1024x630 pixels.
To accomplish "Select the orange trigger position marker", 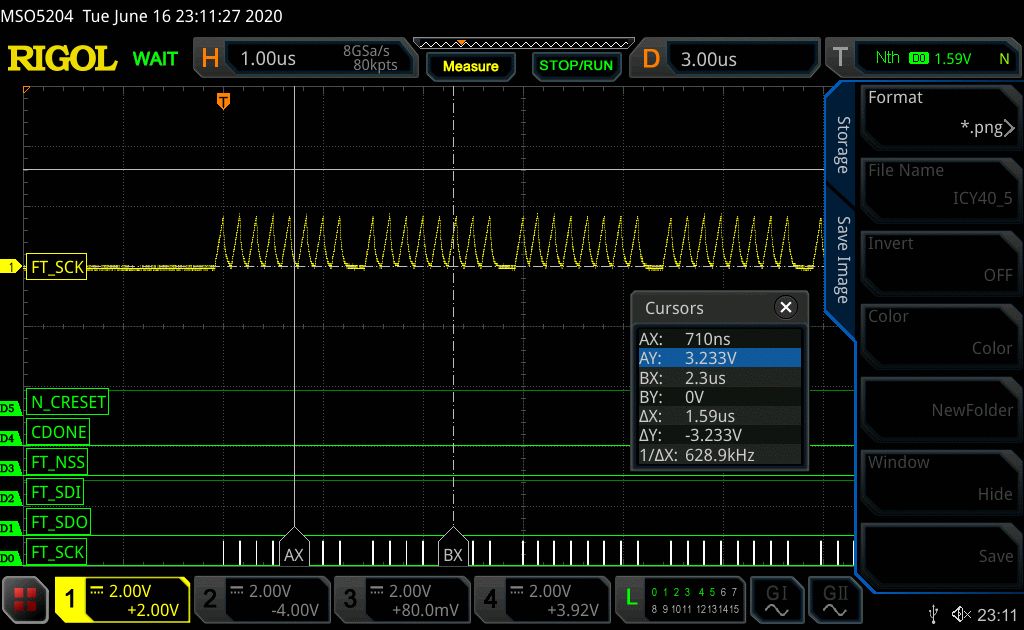I will pyautogui.click(x=223, y=100).
